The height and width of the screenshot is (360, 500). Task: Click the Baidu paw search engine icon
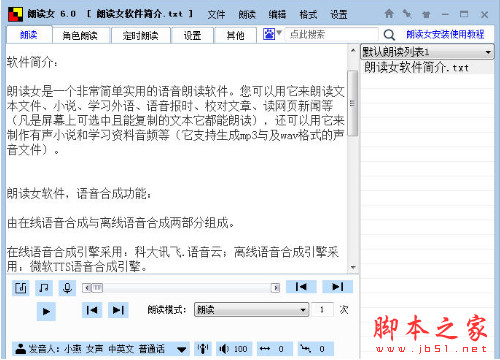coord(268,34)
